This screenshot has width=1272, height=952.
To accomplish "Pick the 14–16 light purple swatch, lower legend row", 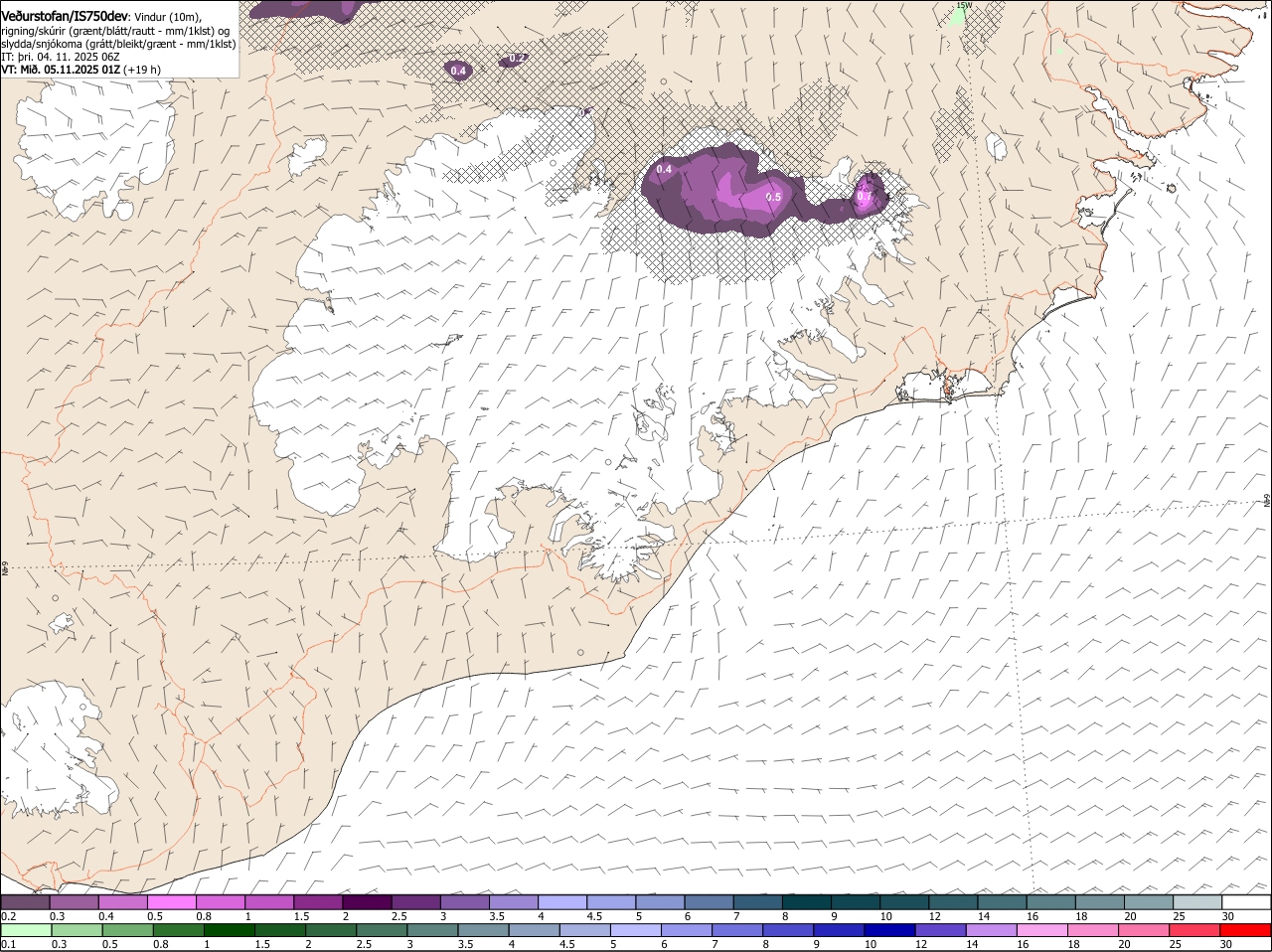I will tap(990, 930).
